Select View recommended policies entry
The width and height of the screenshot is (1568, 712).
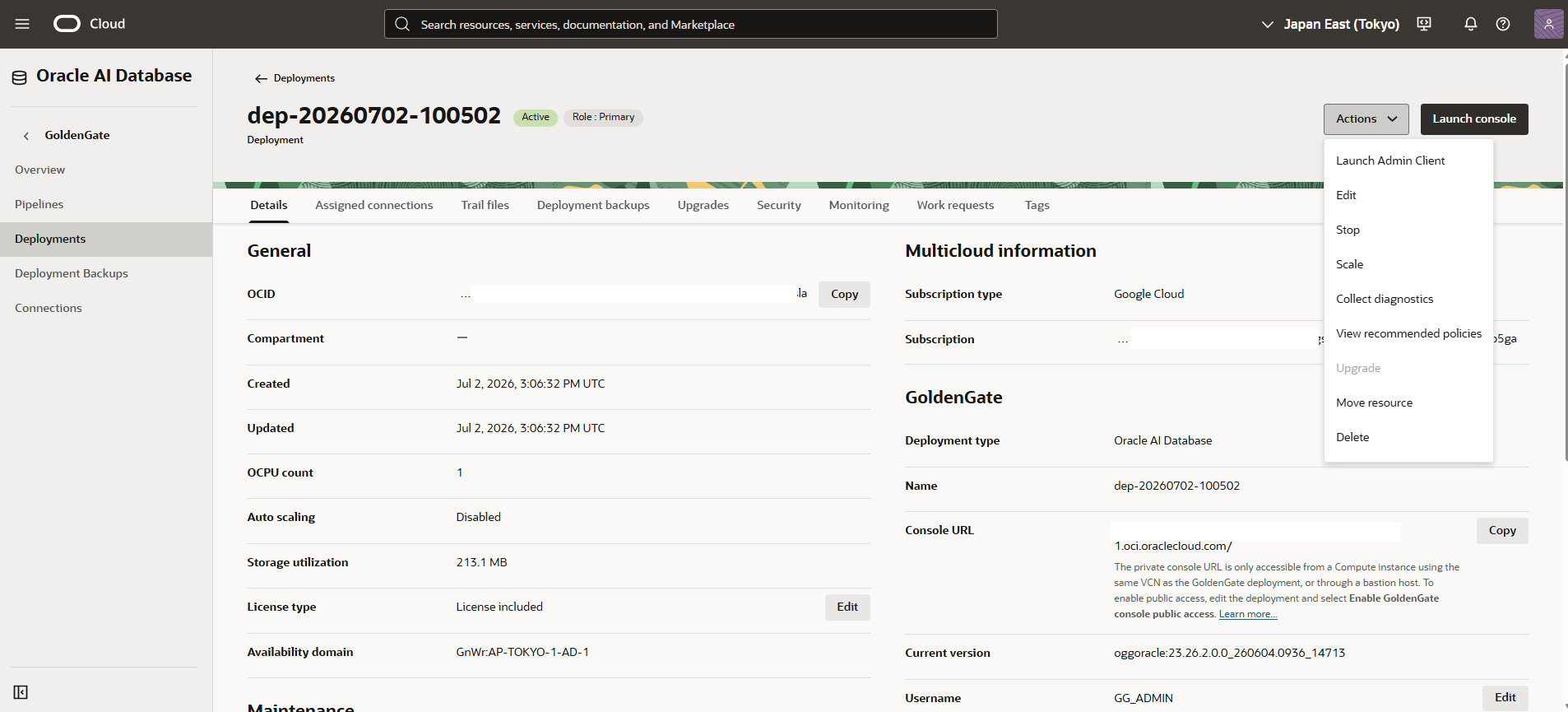1408,333
